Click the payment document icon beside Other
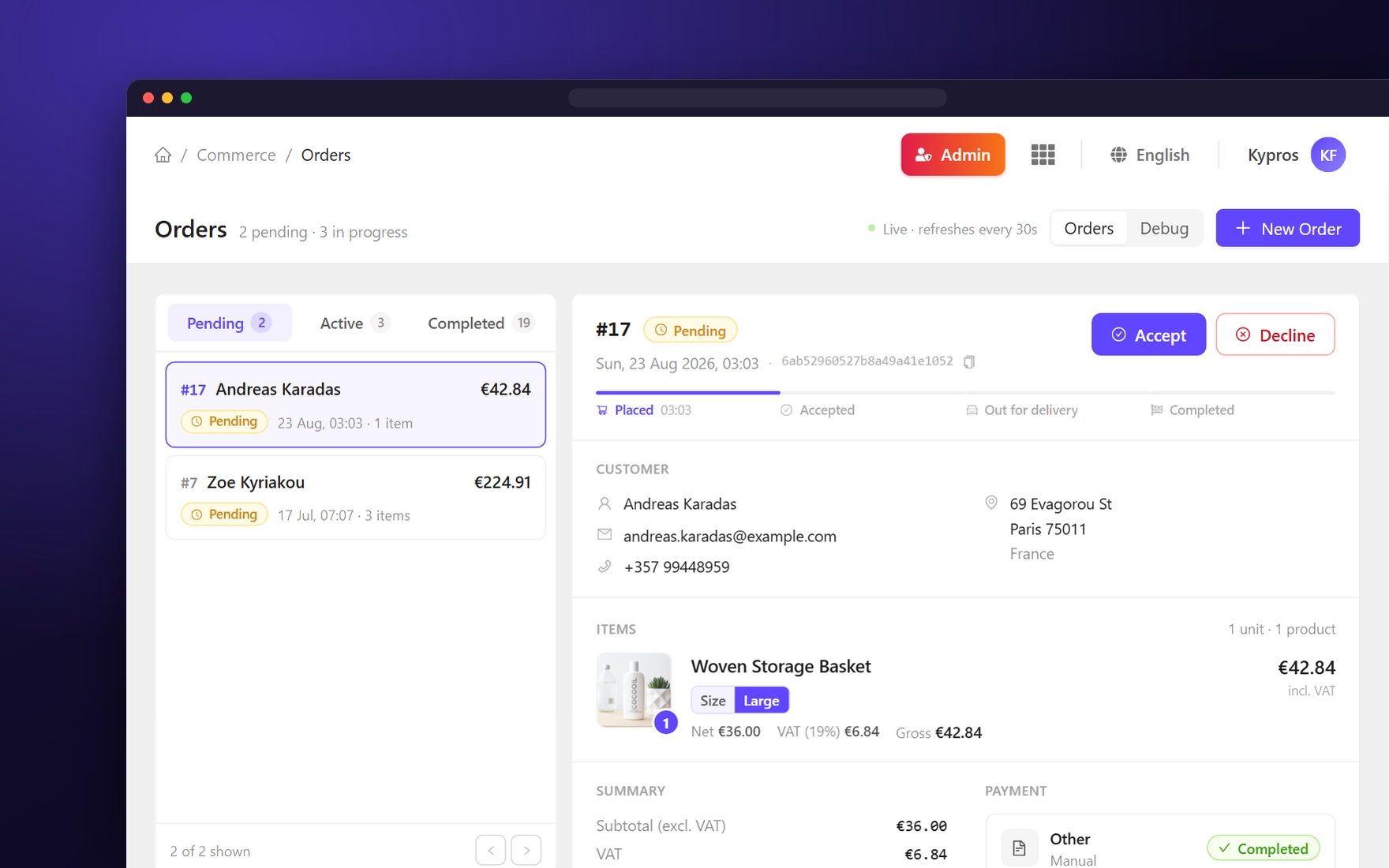This screenshot has width=1389, height=868. 1019,848
